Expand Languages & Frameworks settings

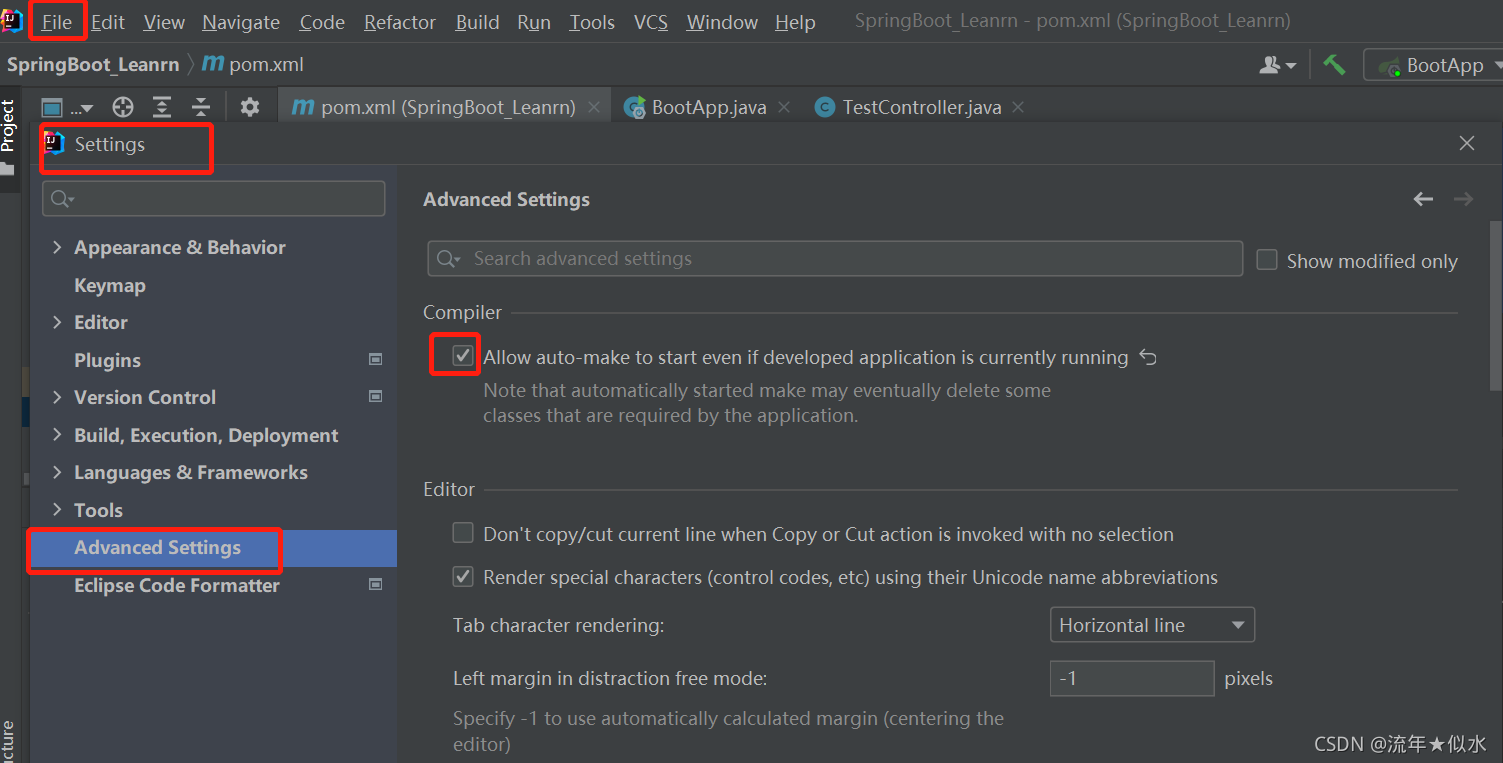point(57,472)
